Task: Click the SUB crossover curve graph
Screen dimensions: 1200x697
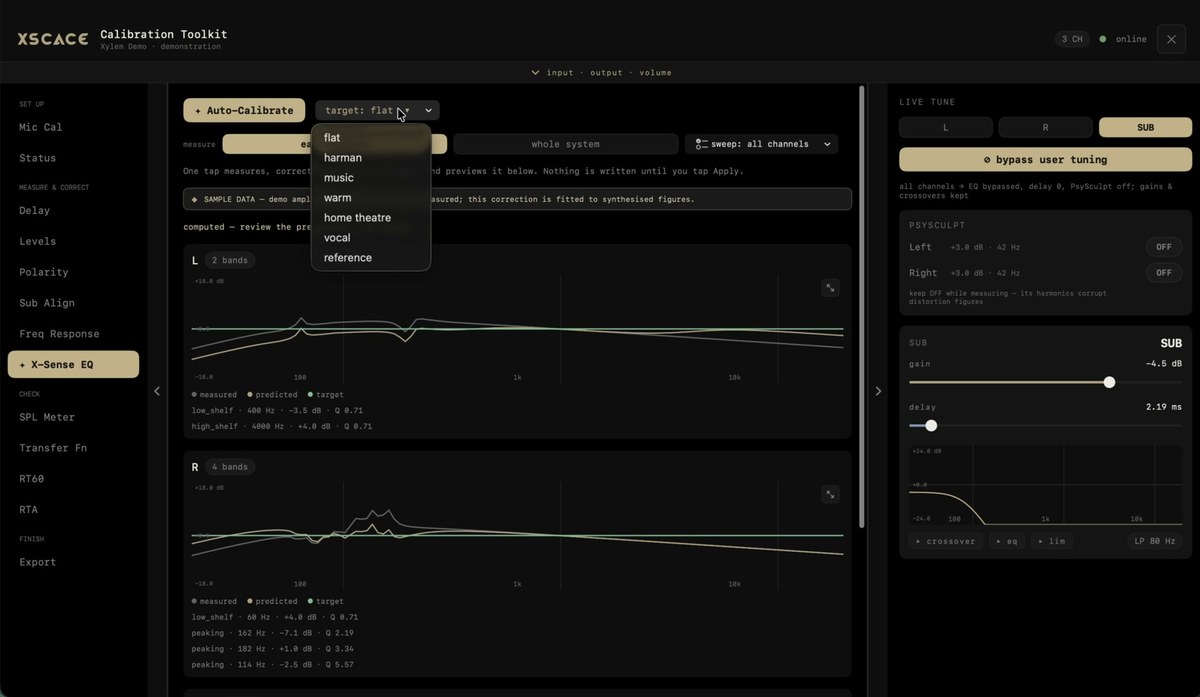Action: point(1046,485)
